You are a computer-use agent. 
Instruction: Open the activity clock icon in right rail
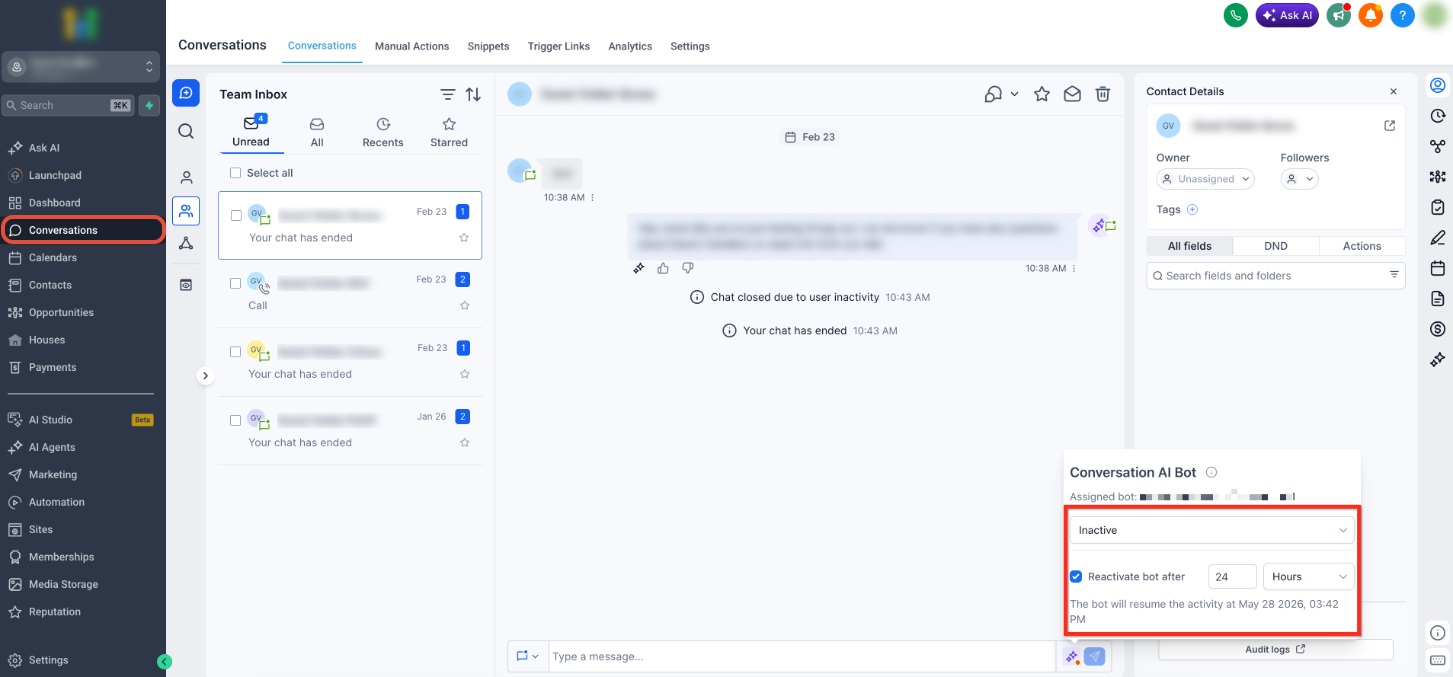click(1438, 115)
